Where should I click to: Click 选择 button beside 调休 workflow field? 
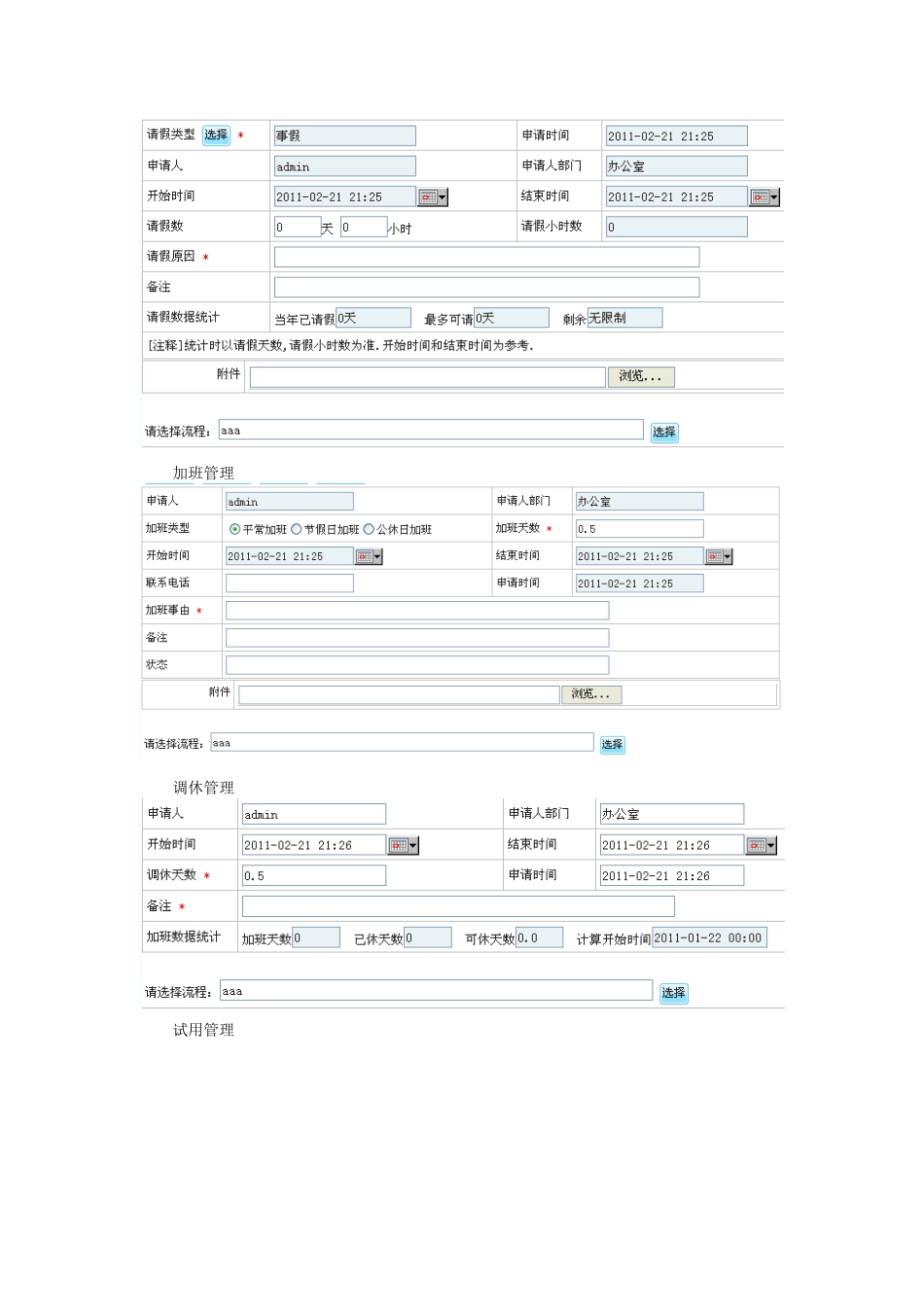[x=673, y=993]
